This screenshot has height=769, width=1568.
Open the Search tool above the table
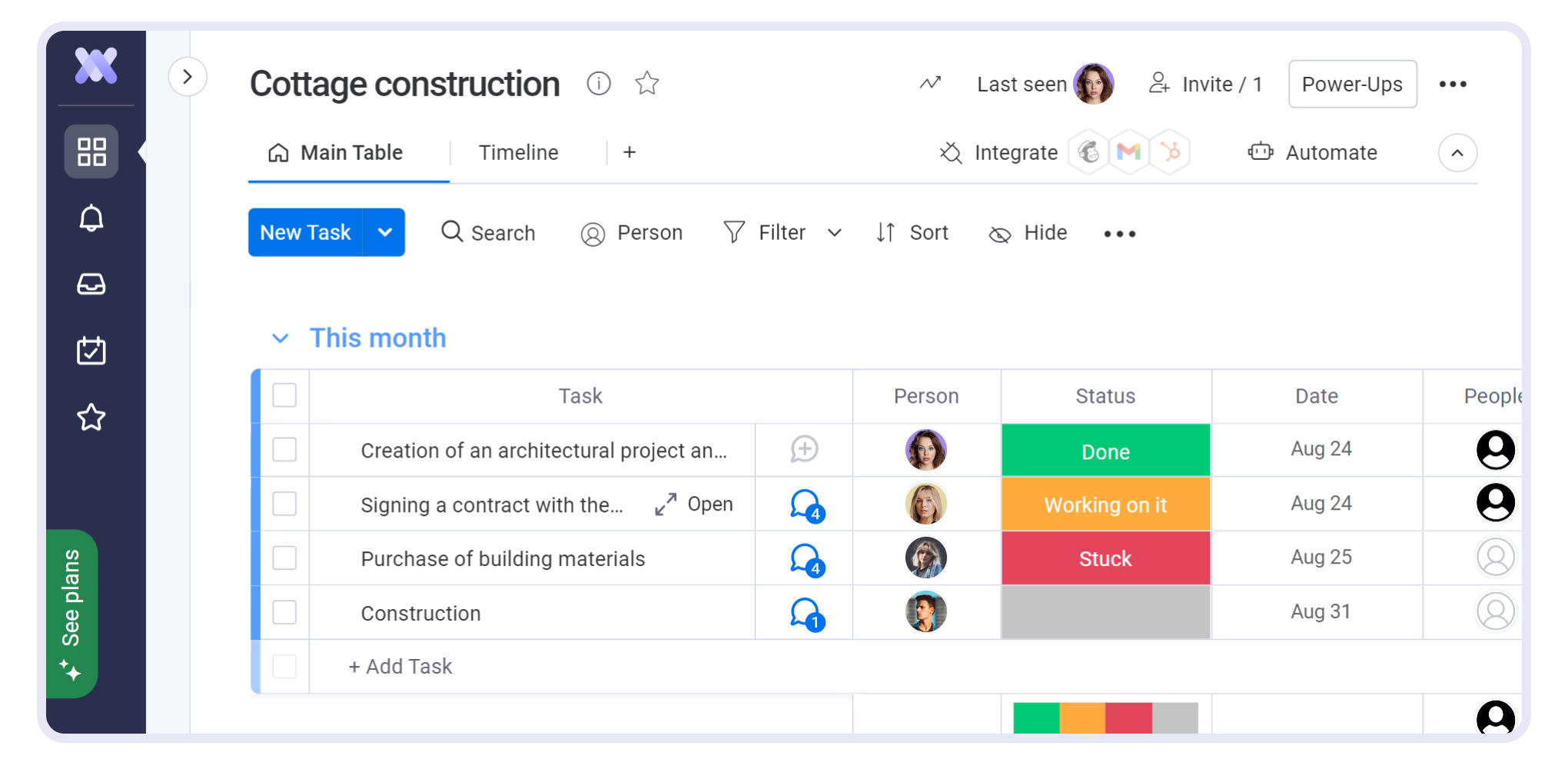489,232
